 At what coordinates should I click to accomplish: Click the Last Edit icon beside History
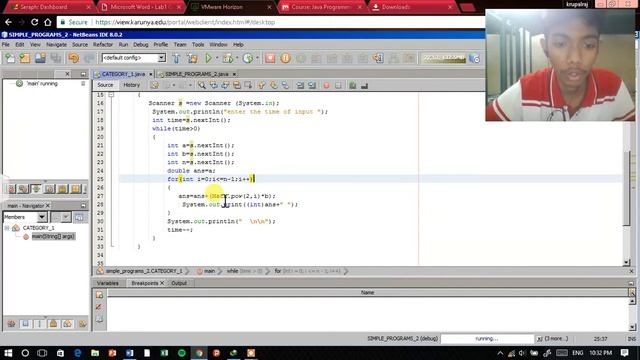coord(155,85)
